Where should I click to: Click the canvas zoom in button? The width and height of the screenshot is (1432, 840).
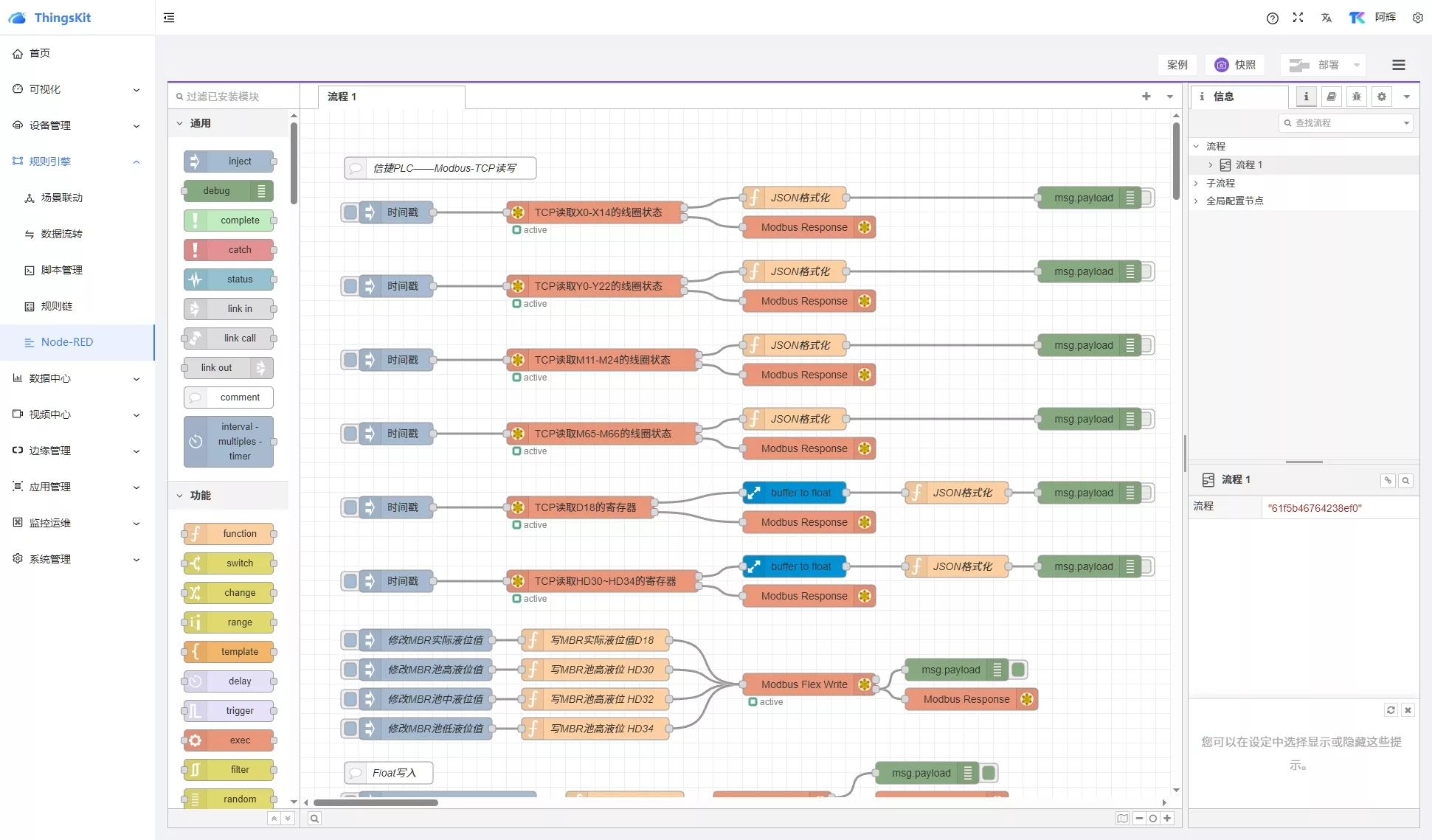[1167, 818]
